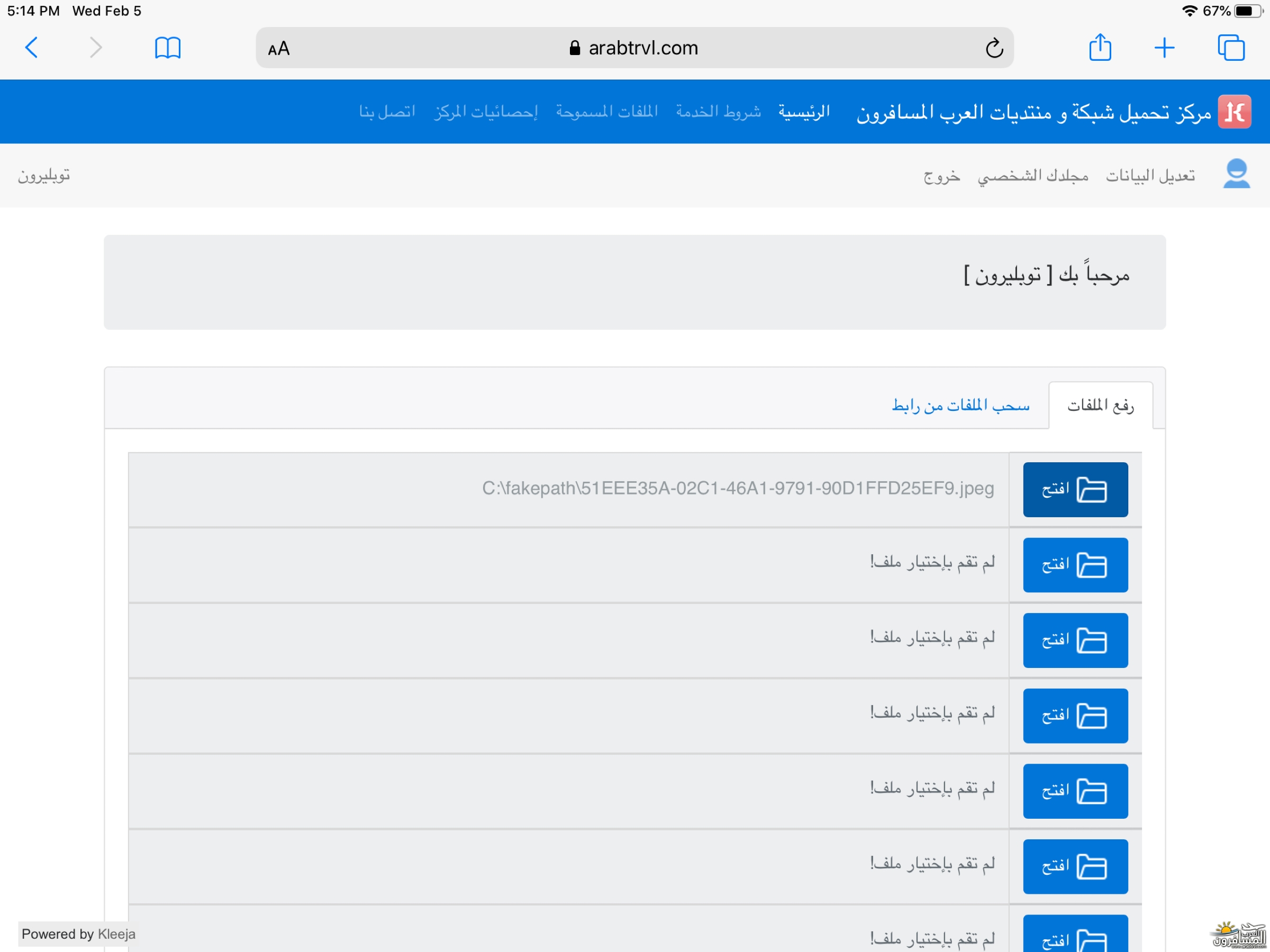Tap the Wi-Fi status icon
Image resolution: width=1270 pixels, height=952 pixels.
1190,11
